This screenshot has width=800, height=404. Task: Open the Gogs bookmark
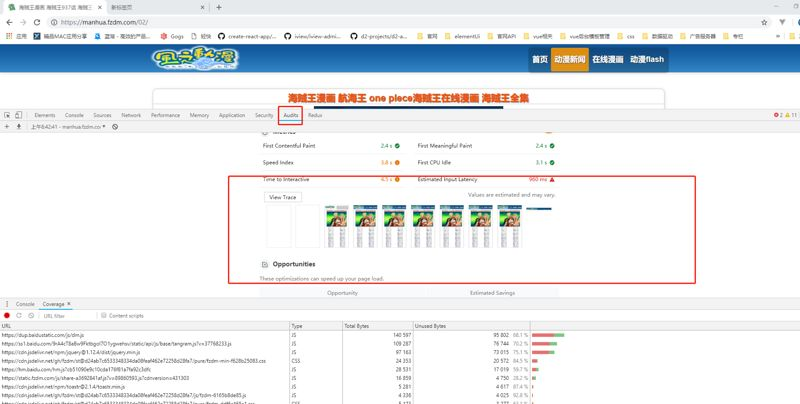[172, 36]
